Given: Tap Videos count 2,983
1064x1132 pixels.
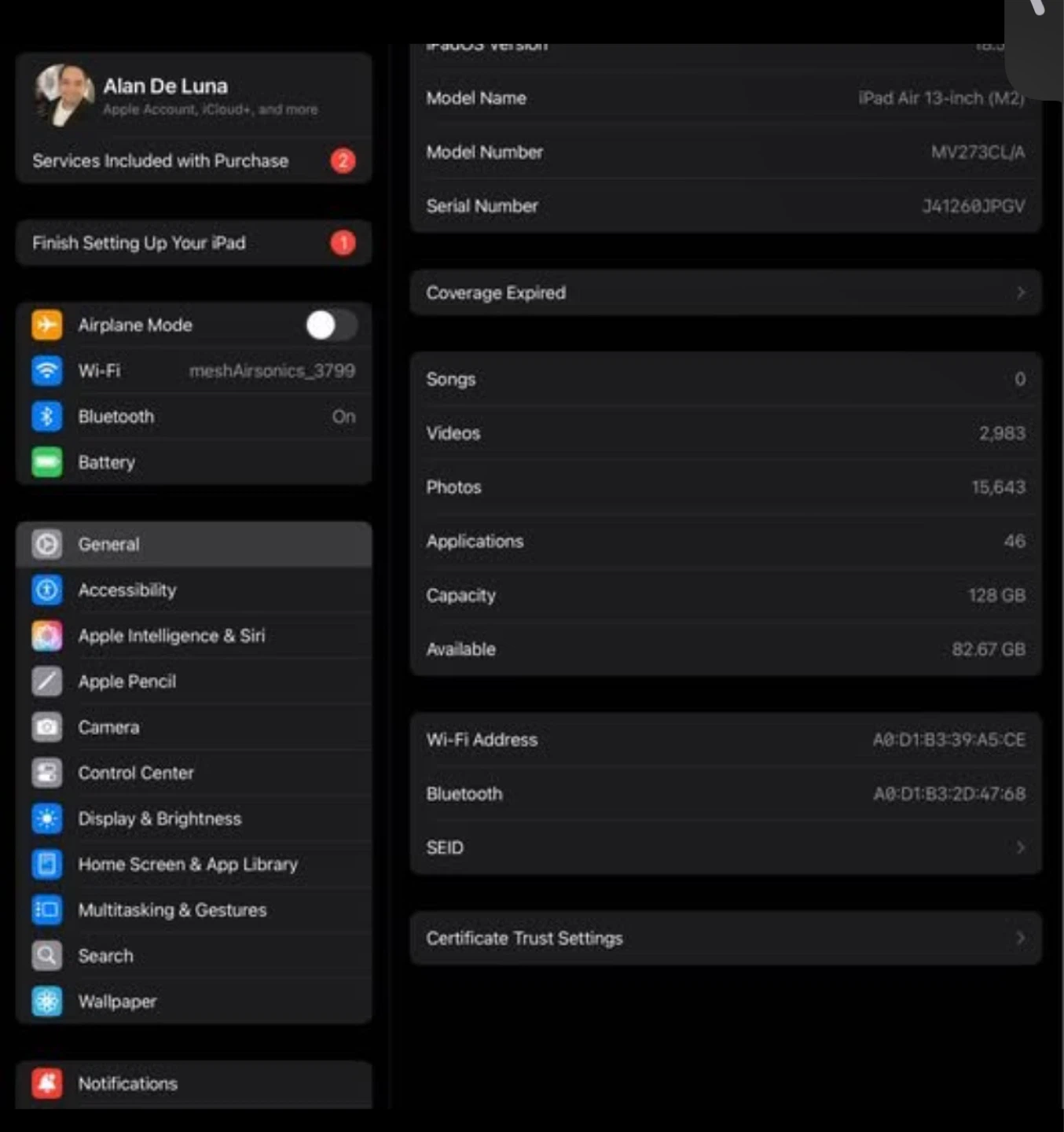Looking at the screenshot, I should pos(1002,433).
